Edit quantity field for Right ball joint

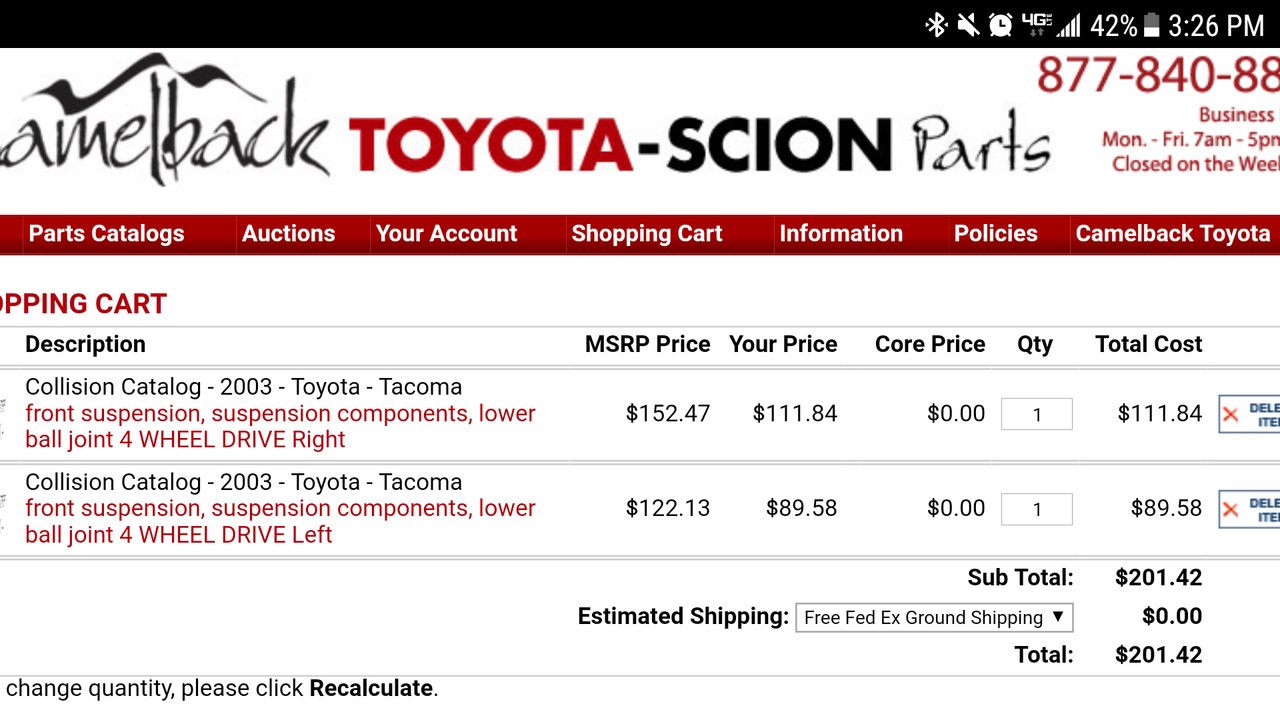(1037, 414)
